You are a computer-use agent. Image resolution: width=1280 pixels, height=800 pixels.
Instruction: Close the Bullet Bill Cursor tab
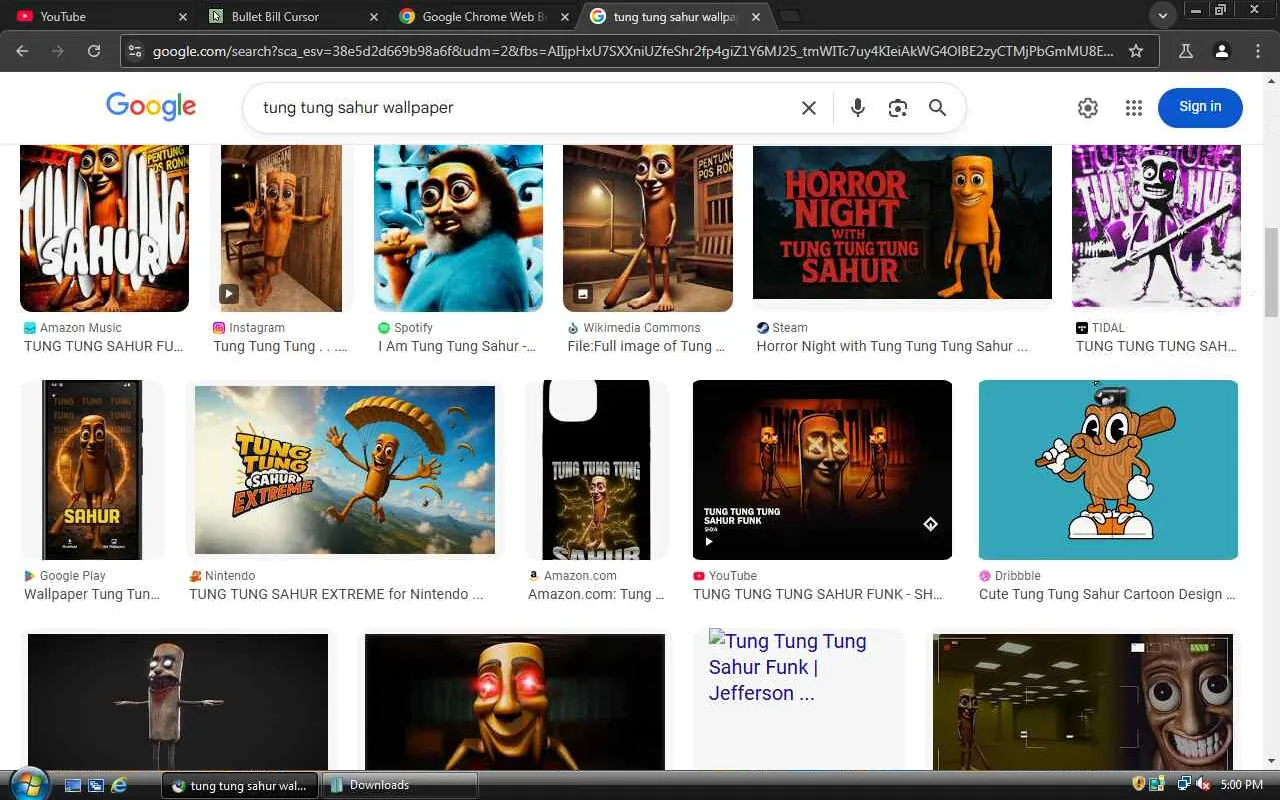[x=374, y=17]
